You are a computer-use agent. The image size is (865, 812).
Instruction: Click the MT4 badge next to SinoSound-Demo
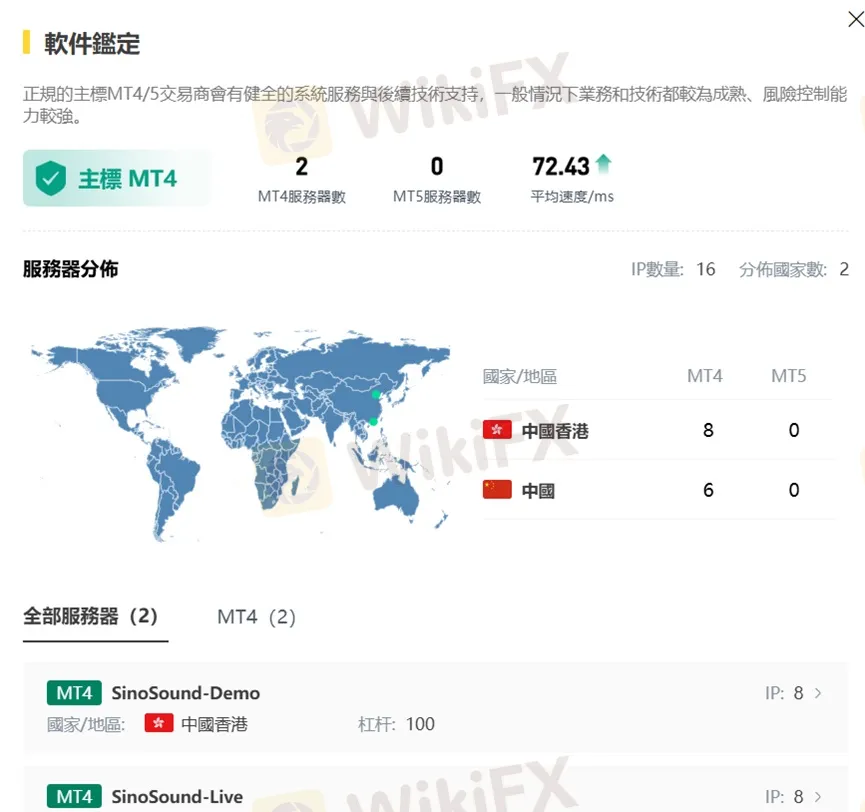click(74, 693)
